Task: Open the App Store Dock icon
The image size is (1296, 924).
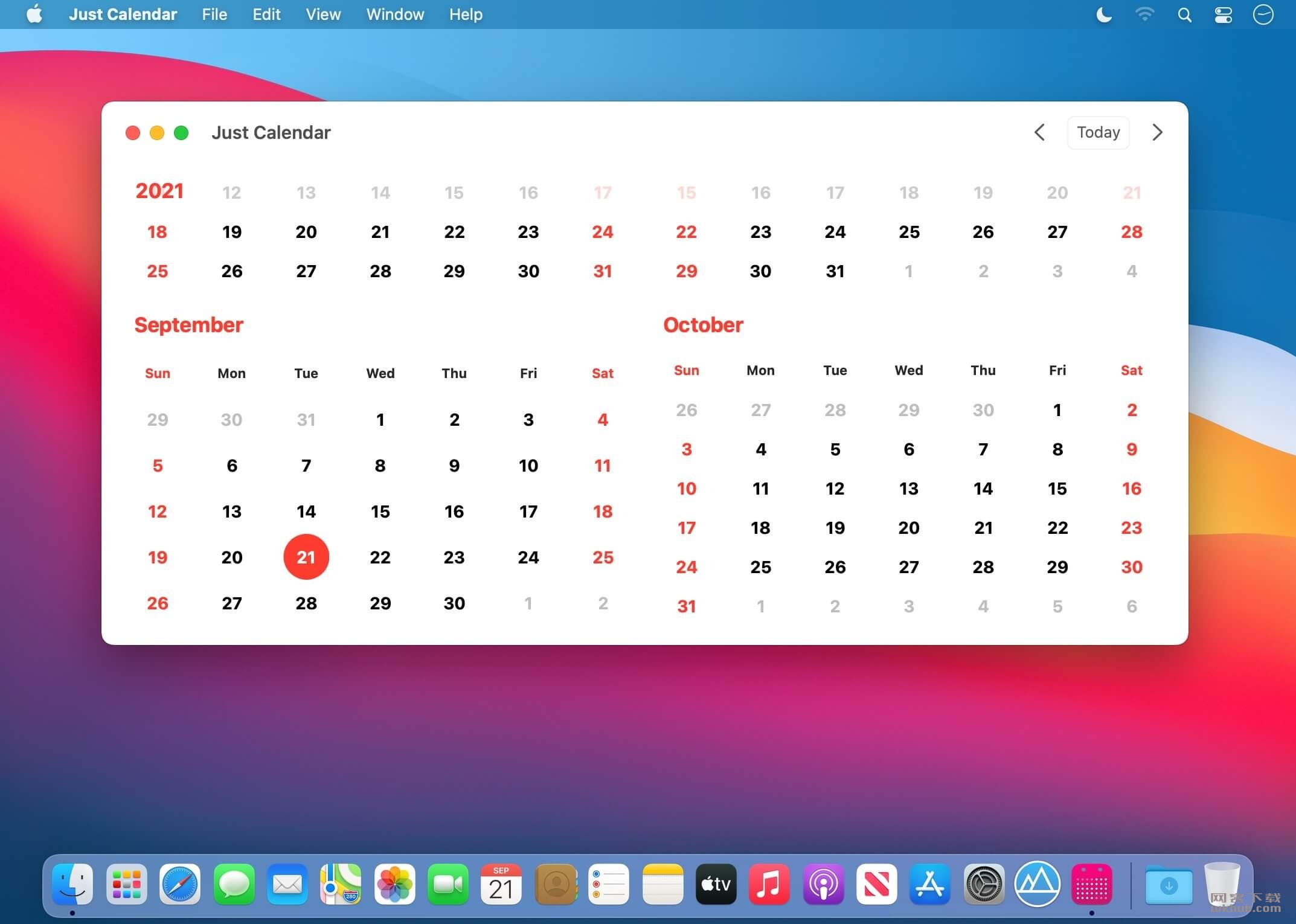Action: coord(930,885)
